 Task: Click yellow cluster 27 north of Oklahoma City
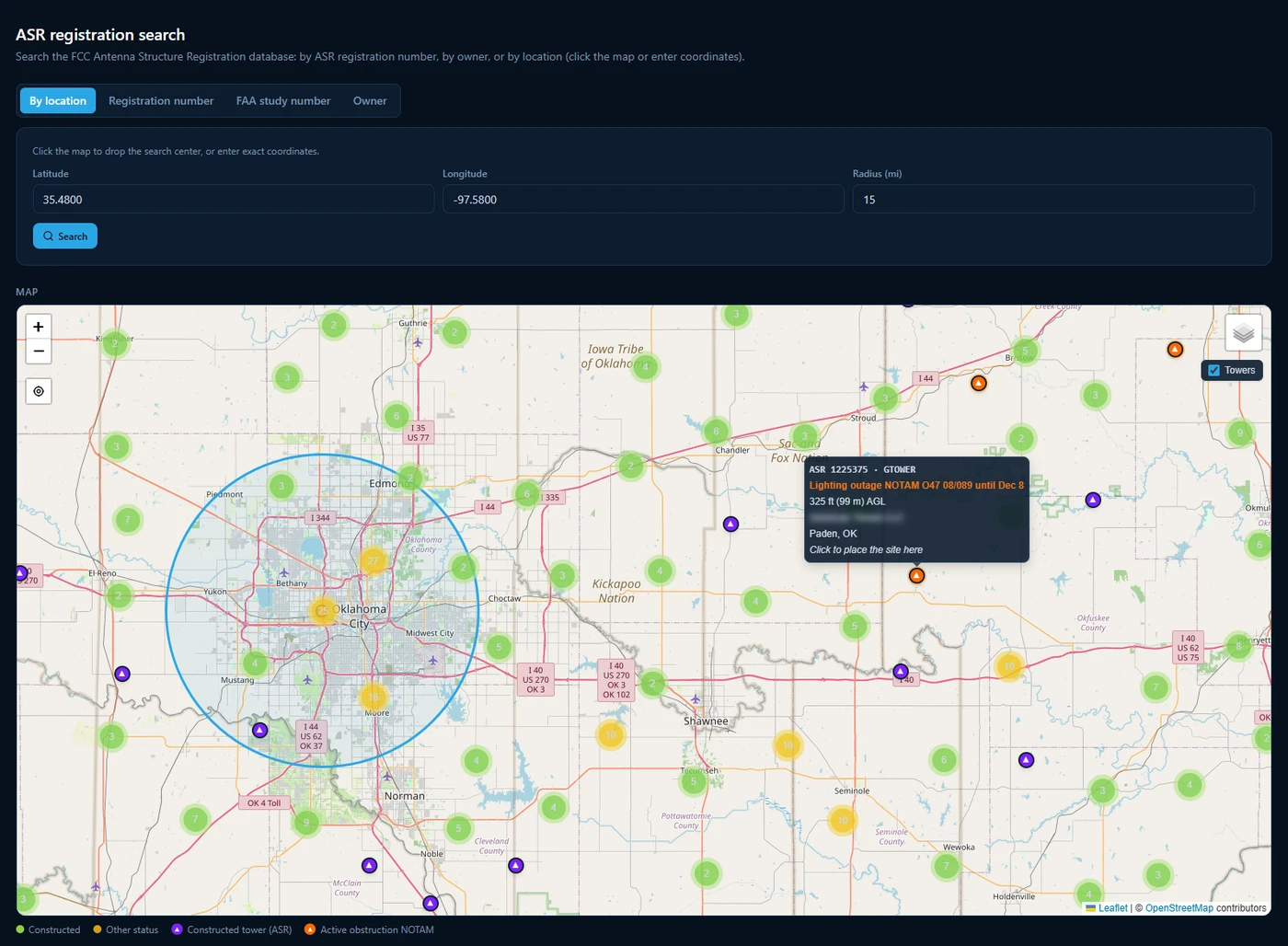click(x=373, y=560)
